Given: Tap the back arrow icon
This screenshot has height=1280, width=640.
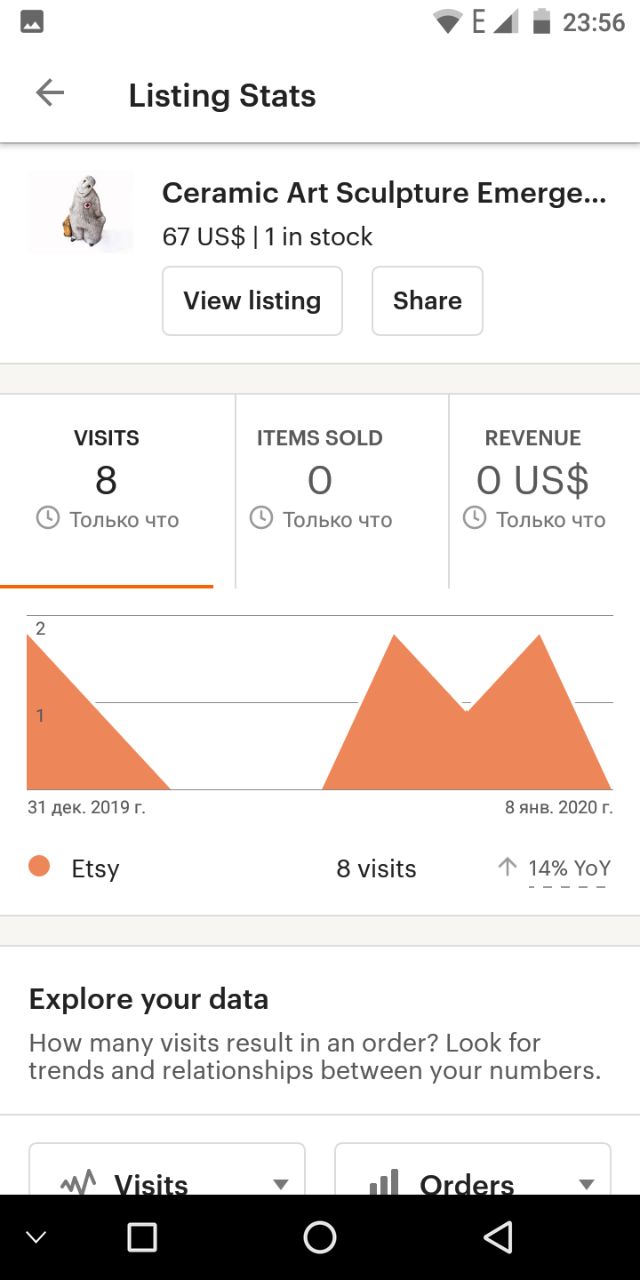Looking at the screenshot, I should point(49,94).
